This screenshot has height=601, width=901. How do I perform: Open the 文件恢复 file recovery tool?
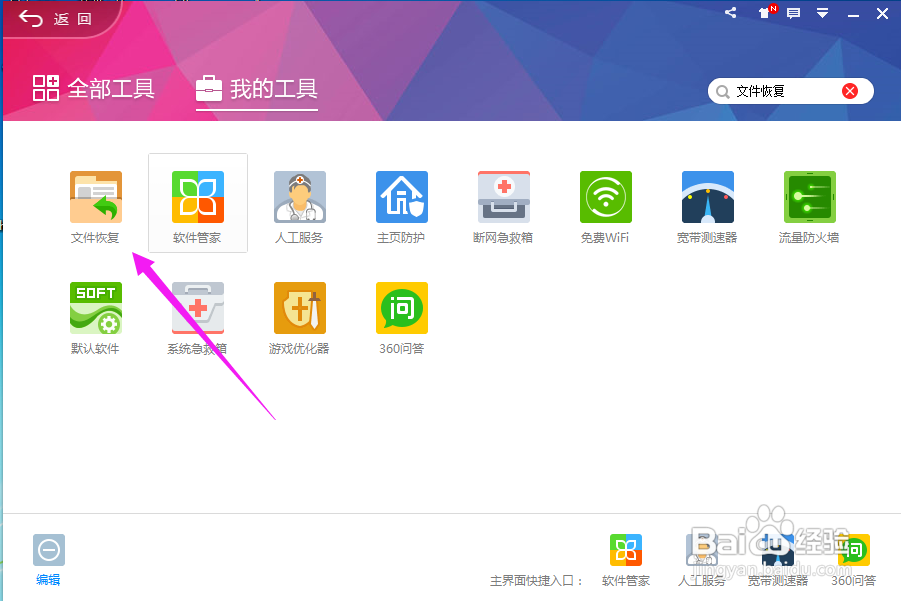[95, 197]
